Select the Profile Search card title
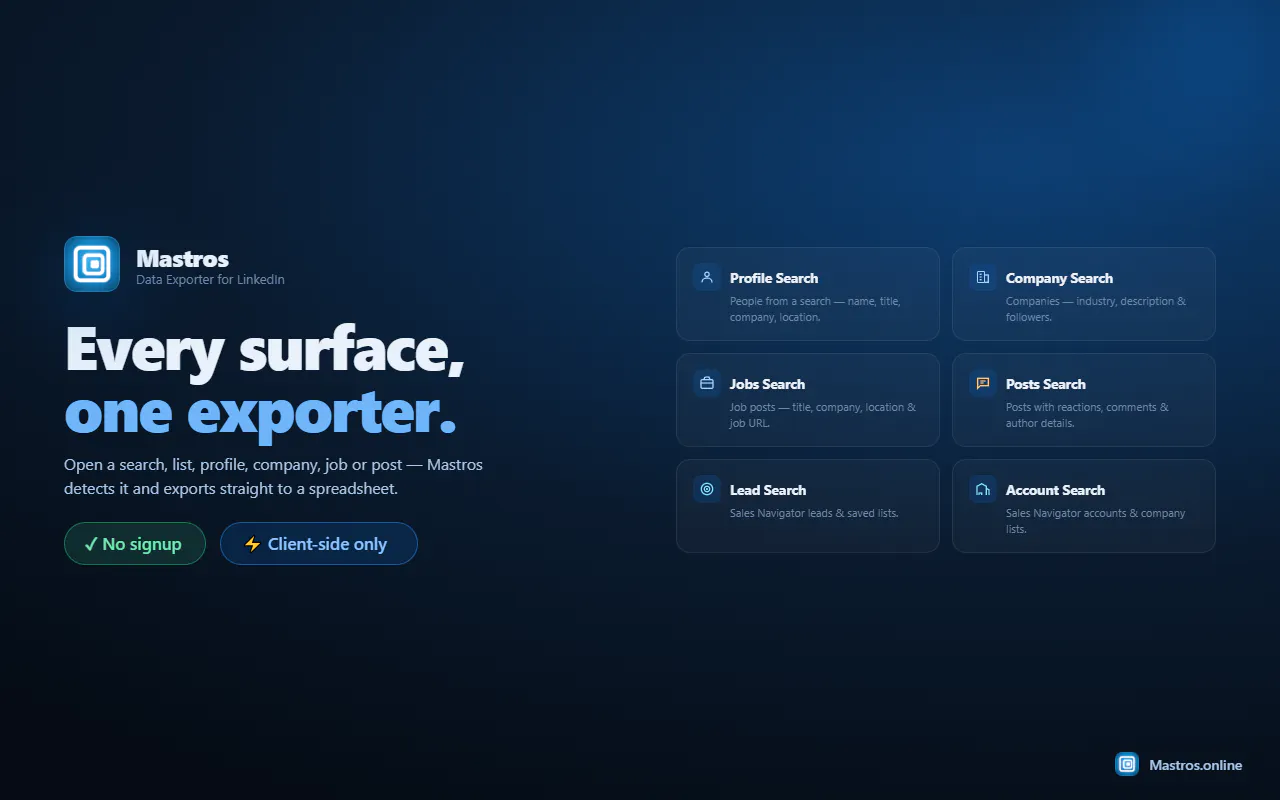This screenshot has width=1280, height=800. pos(774,278)
